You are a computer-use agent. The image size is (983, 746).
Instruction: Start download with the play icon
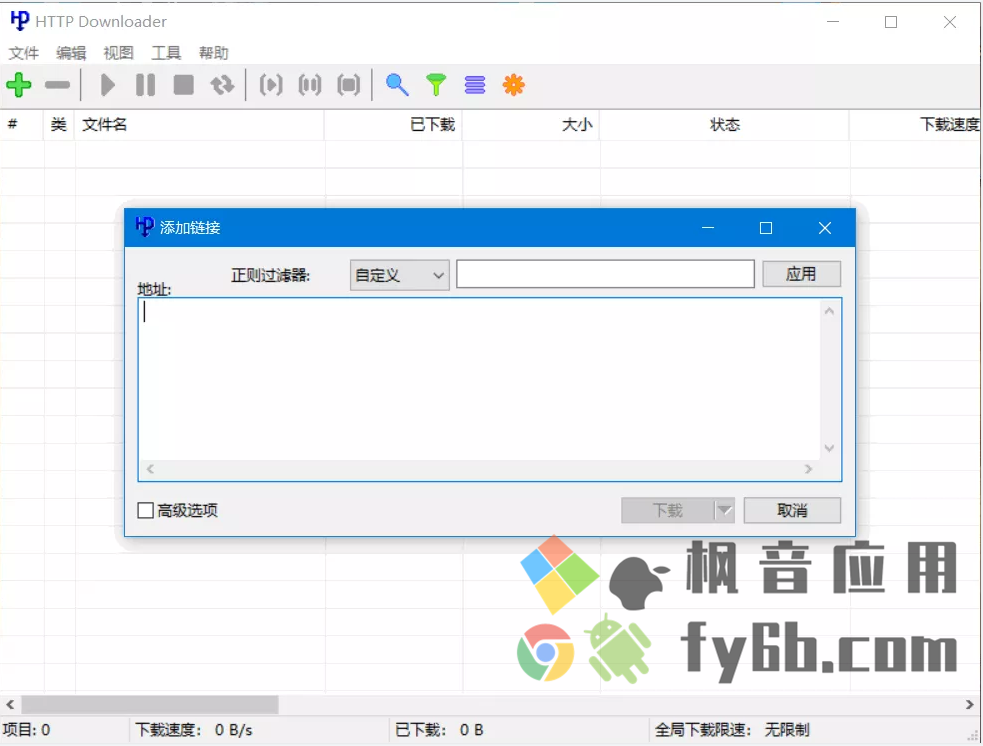[108, 85]
